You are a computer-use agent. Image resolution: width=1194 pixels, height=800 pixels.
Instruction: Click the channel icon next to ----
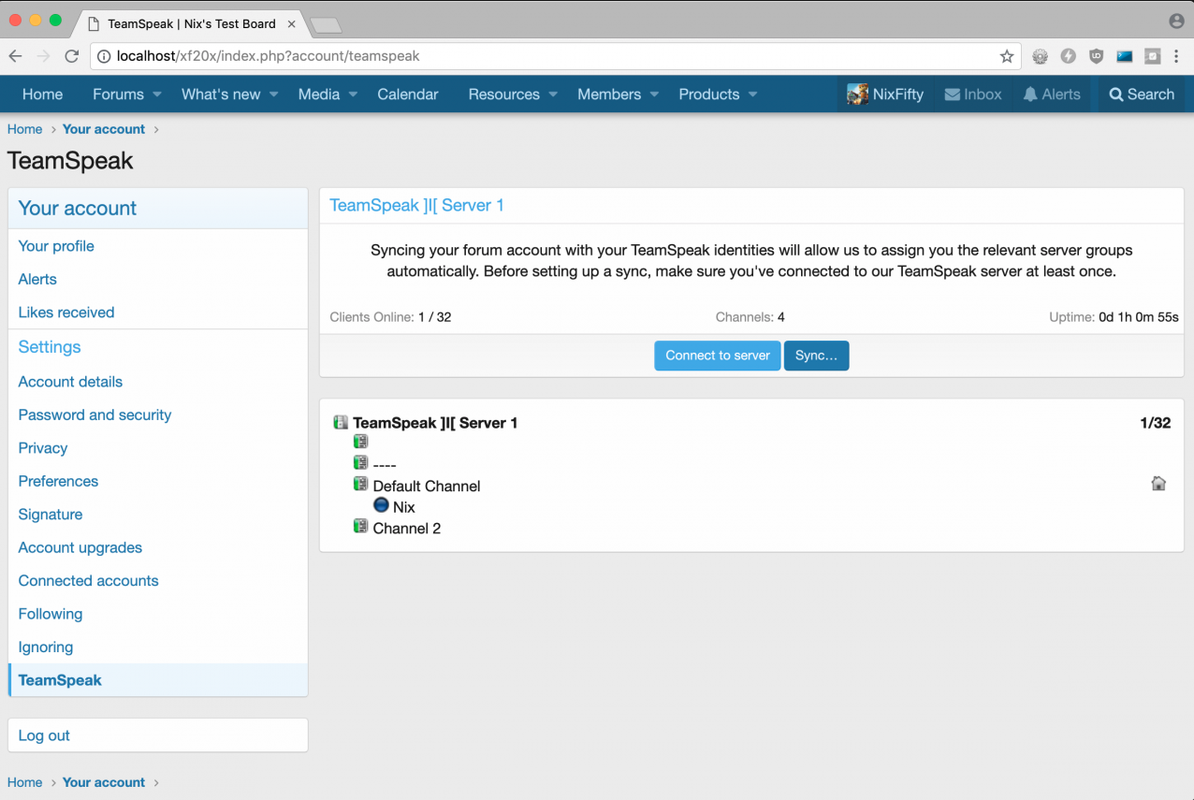[361, 463]
